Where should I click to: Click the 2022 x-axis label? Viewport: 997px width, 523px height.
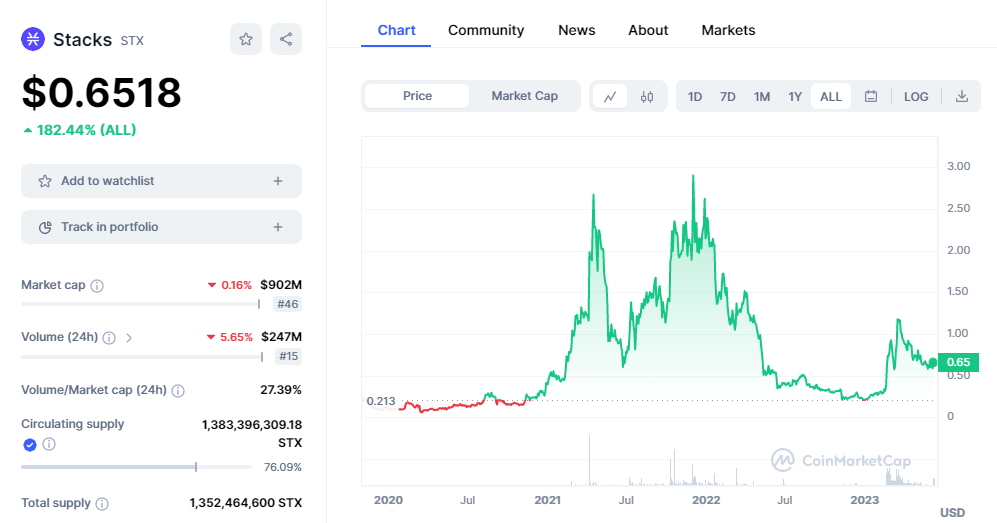pyautogui.click(x=706, y=500)
